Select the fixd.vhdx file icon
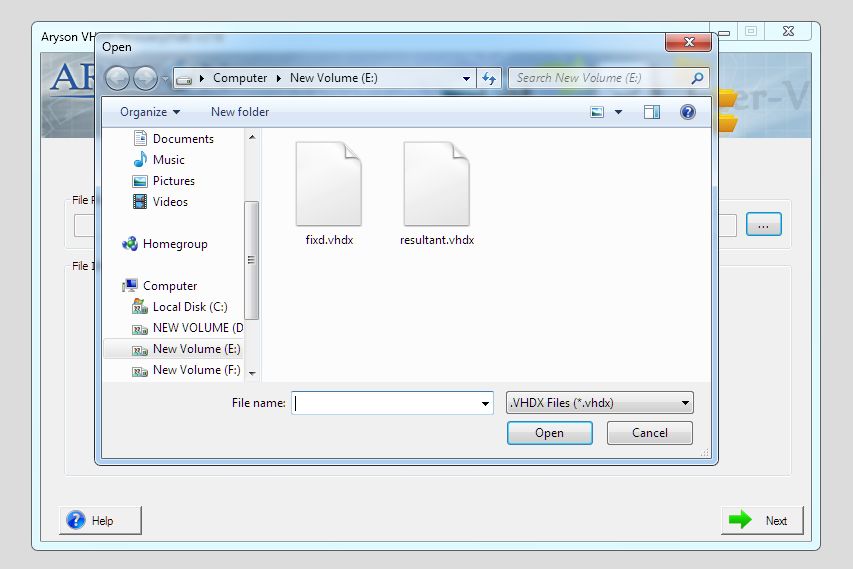 329,184
